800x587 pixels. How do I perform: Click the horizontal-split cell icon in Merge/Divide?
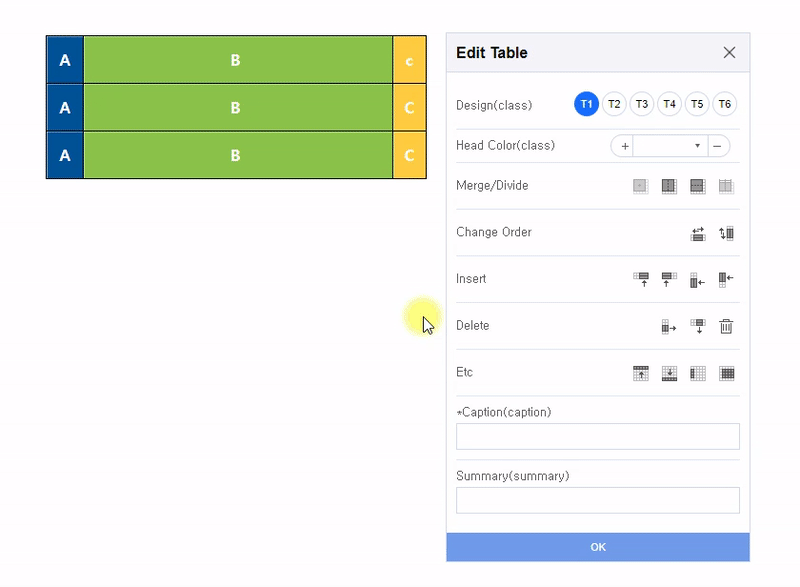698,186
